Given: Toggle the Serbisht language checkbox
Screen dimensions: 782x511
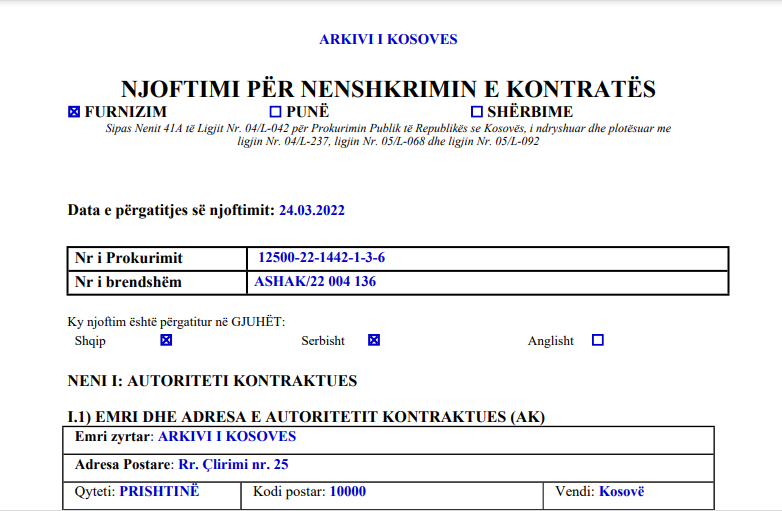Looking at the screenshot, I should pos(374,340).
